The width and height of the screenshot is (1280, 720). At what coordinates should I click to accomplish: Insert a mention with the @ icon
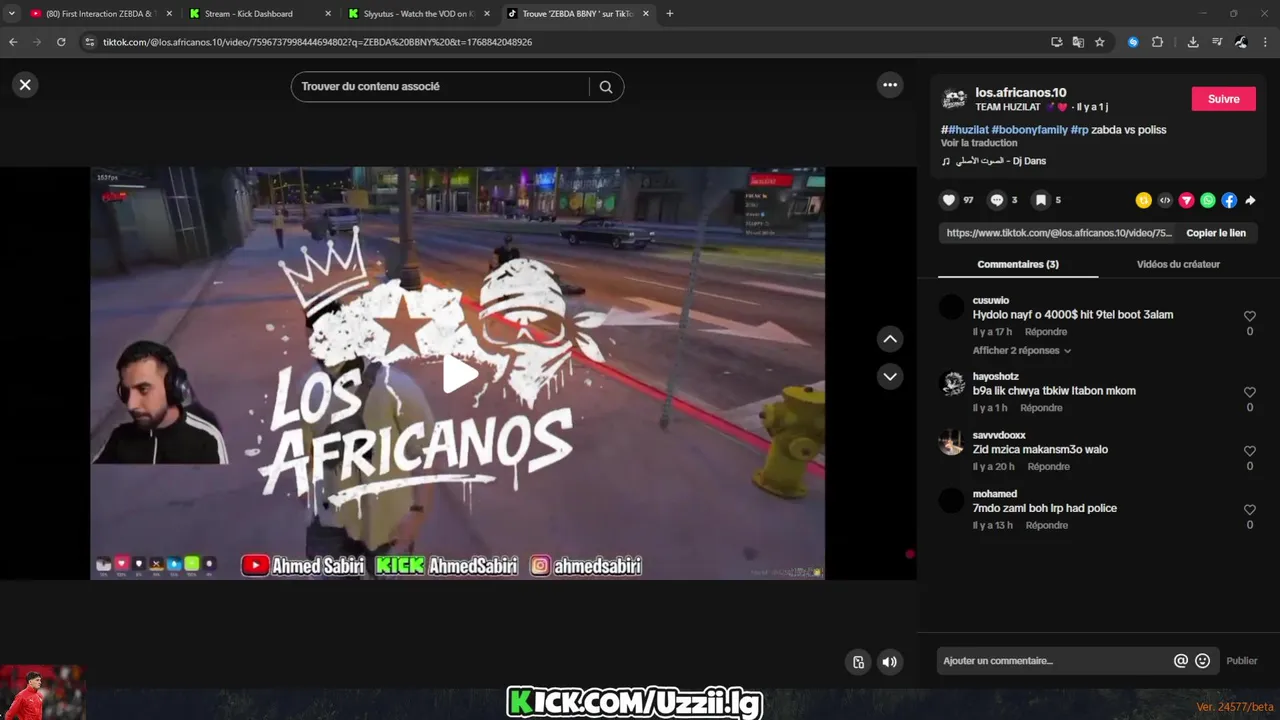click(1181, 661)
